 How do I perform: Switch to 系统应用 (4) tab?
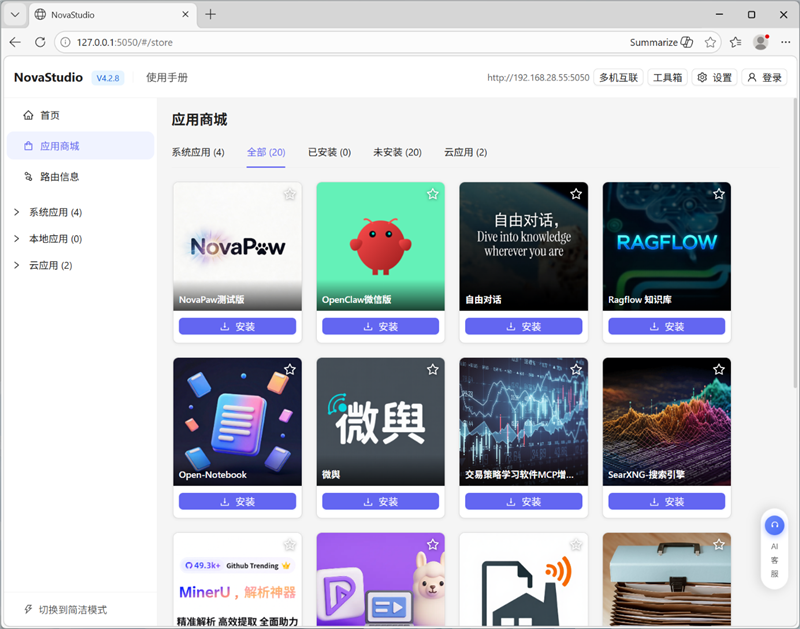pos(198,153)
